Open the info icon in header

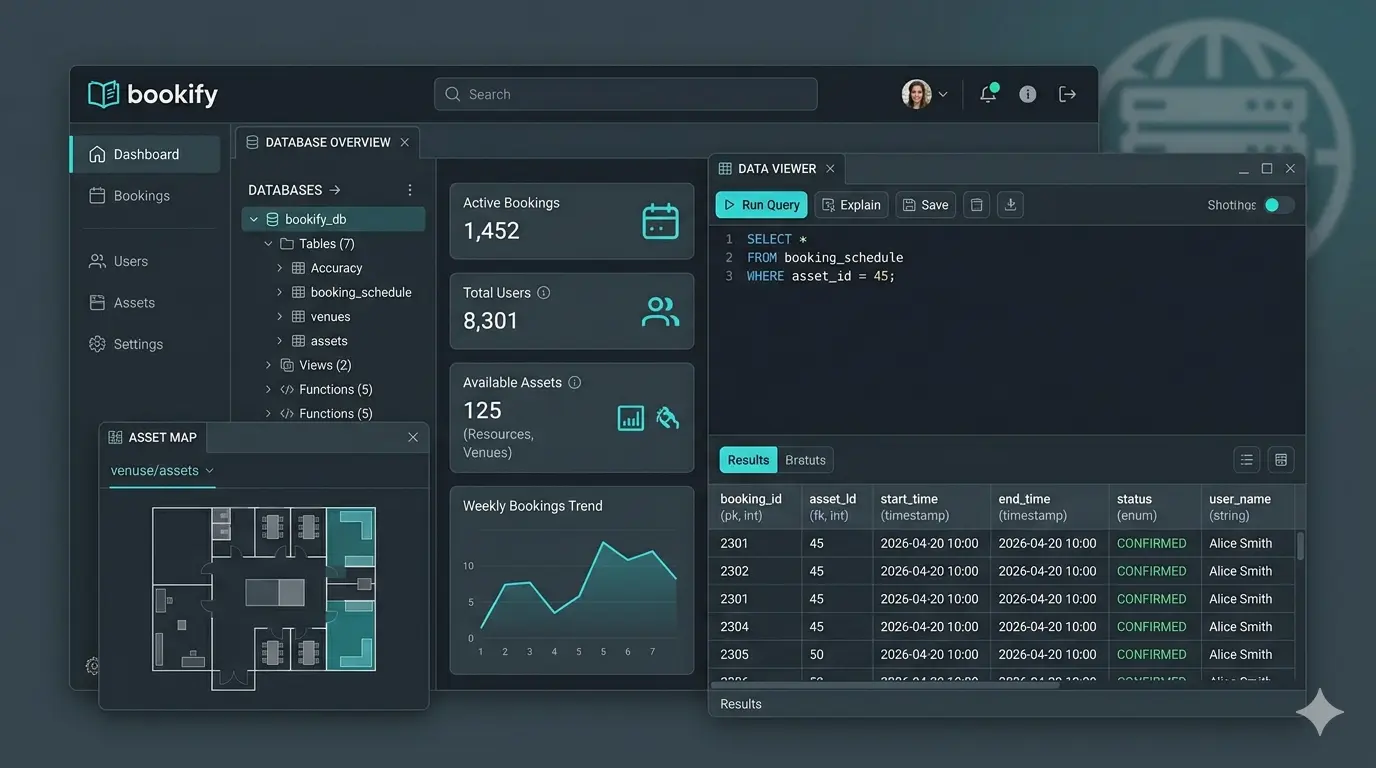pyautogui.click(x=1027, y=94)
